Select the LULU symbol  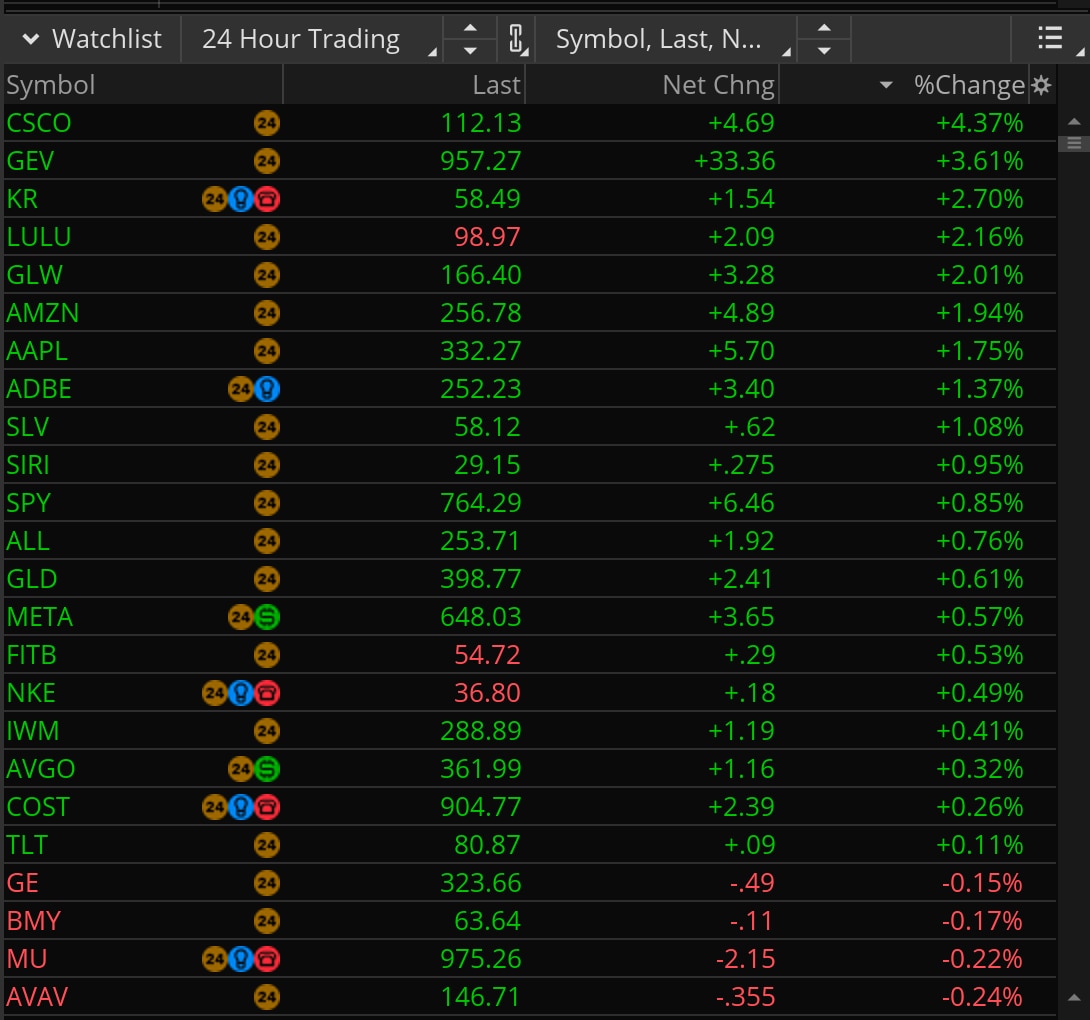pos(39,237)
